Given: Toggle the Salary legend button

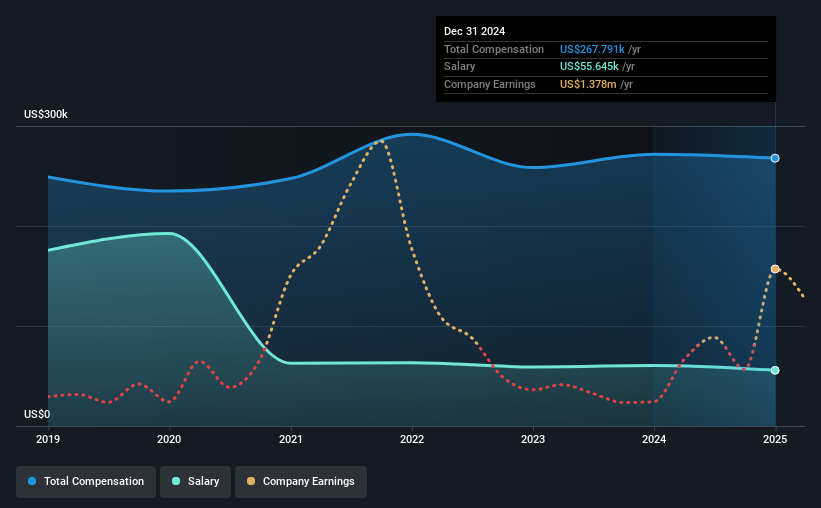Looking at the screenshot, I should (195, 482).
